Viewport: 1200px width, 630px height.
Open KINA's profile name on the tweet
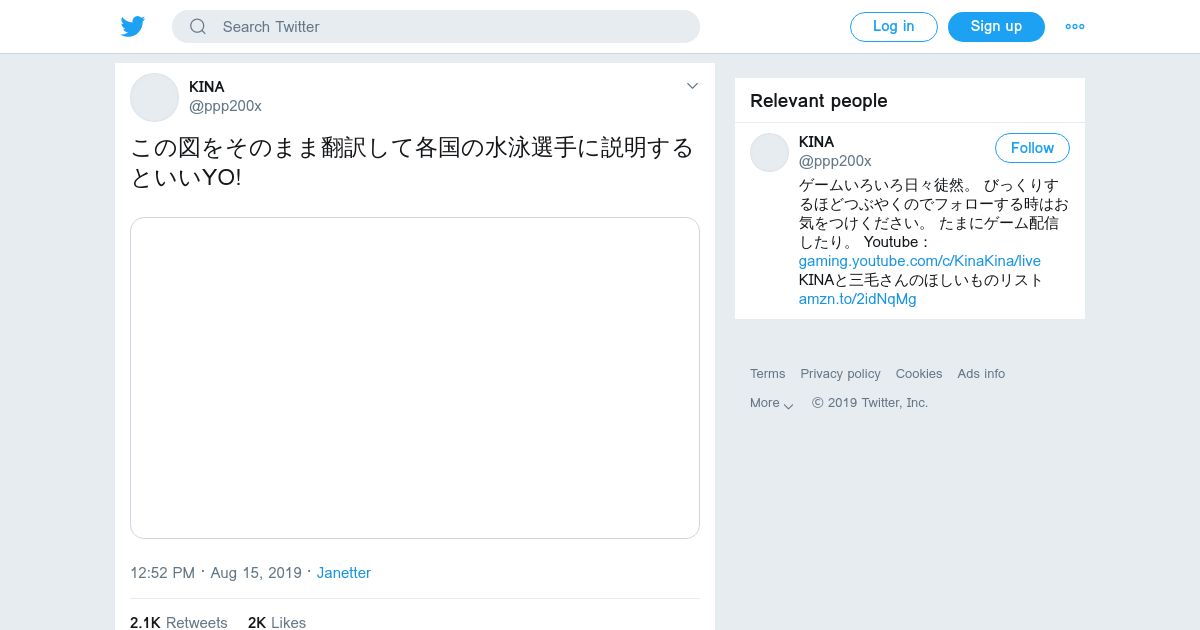207,87
